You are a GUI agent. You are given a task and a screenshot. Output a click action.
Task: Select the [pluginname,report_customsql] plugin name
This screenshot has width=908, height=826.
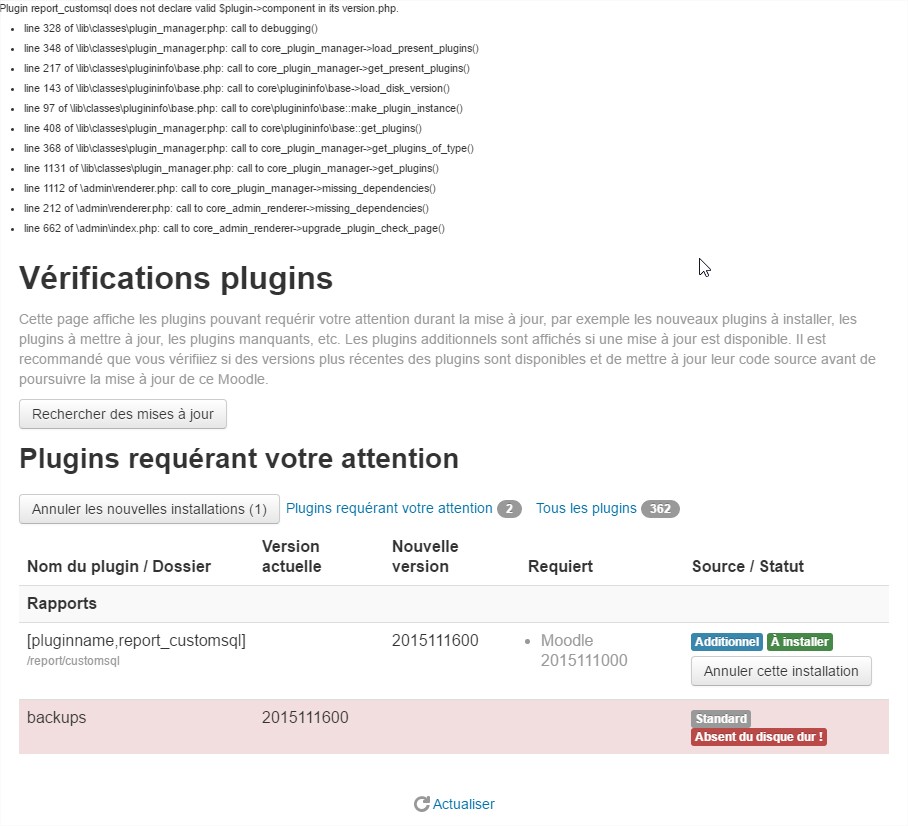point(137,641)
